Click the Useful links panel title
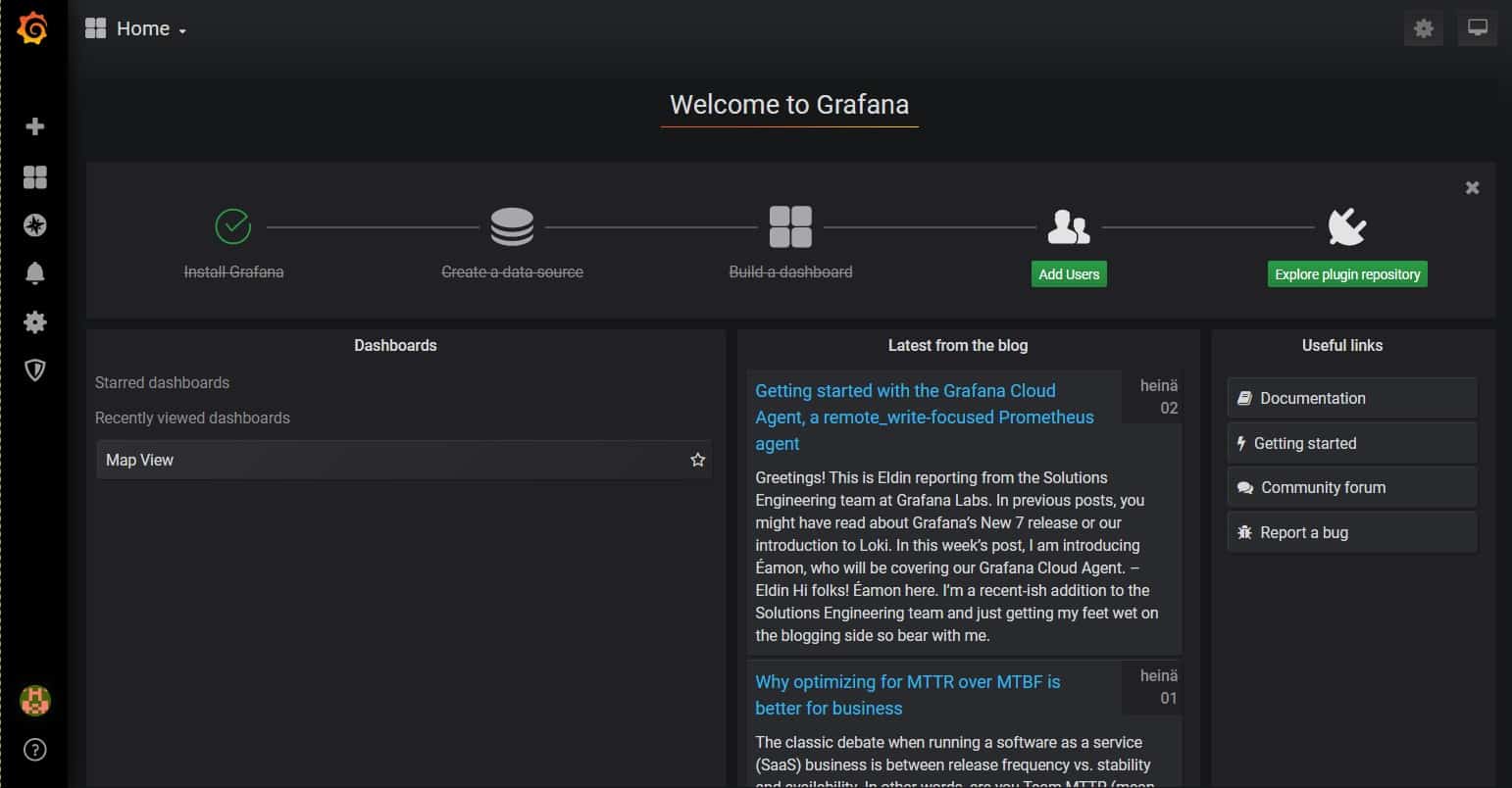Viewport: 1512px width, 788px height. pos(1342,345)
